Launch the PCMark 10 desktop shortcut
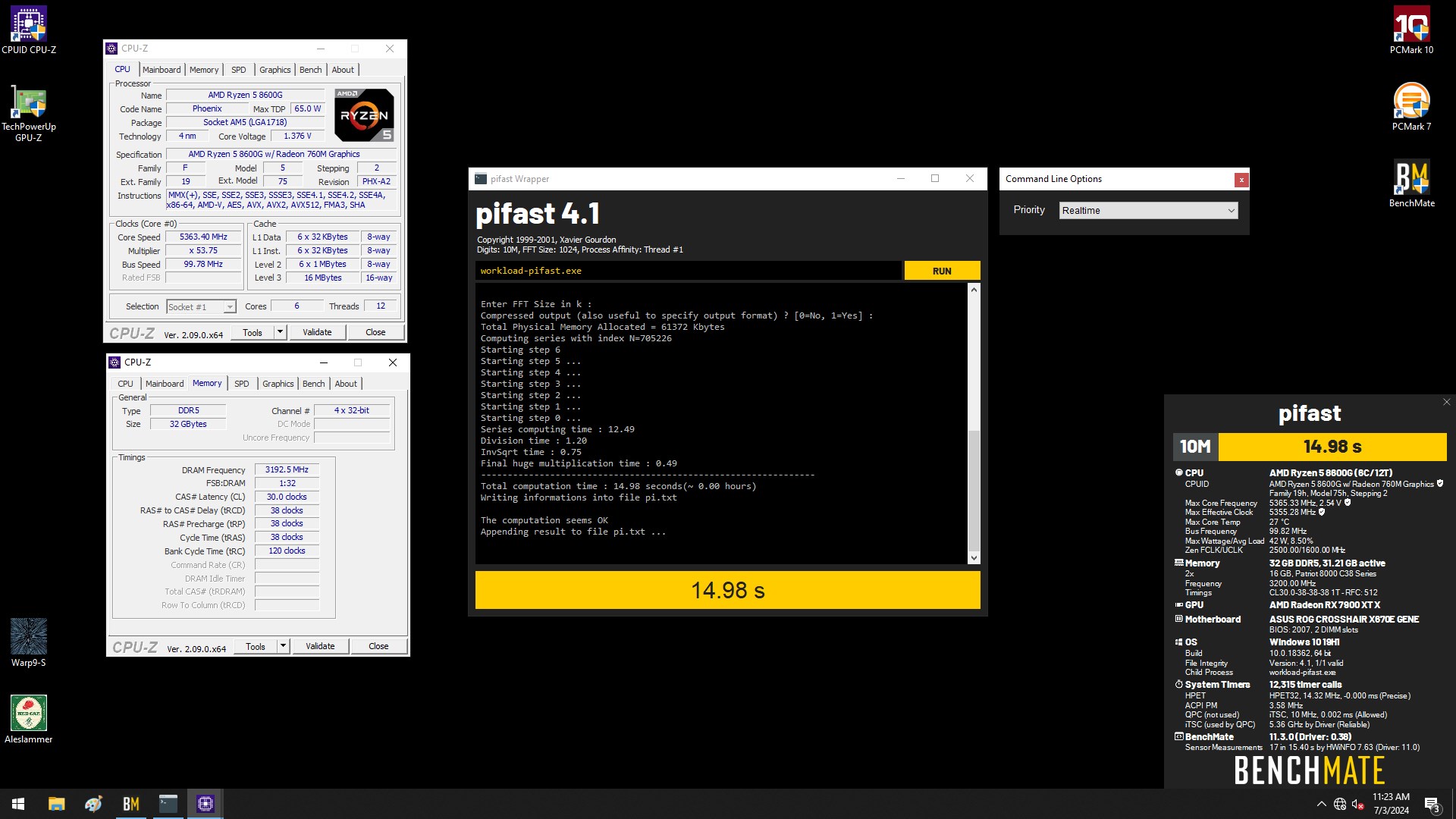1456x819 pixels. (x=1411, y=30)
